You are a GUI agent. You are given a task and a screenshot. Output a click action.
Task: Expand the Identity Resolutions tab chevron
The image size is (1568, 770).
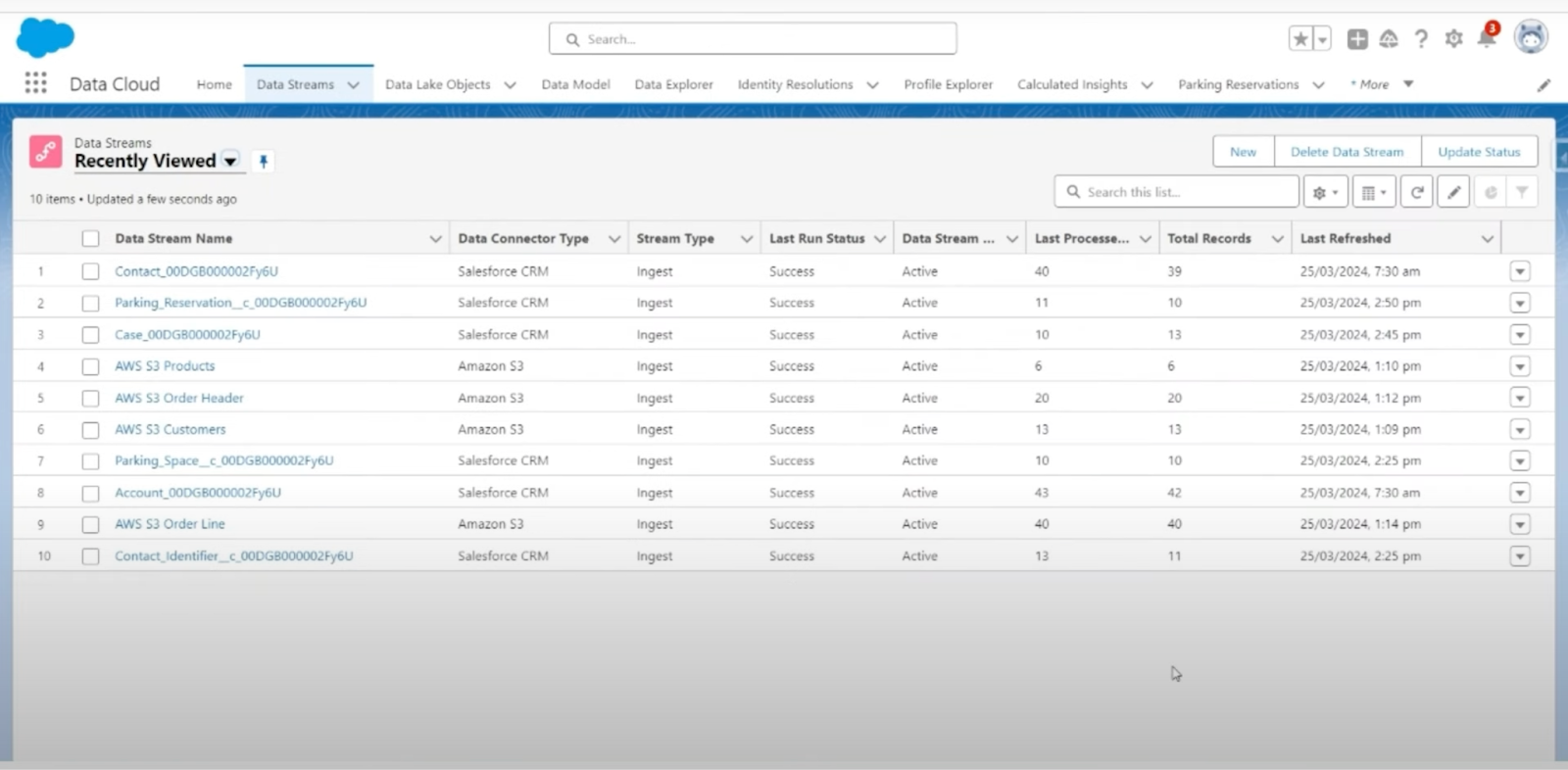point(872,85)
